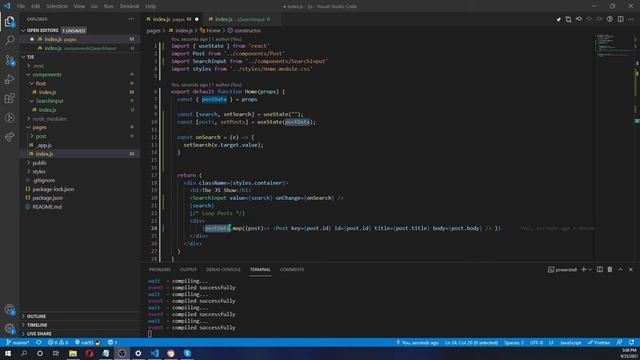Expand the OUTLINE section
The image size is (640, 360).
click(80, 316)
